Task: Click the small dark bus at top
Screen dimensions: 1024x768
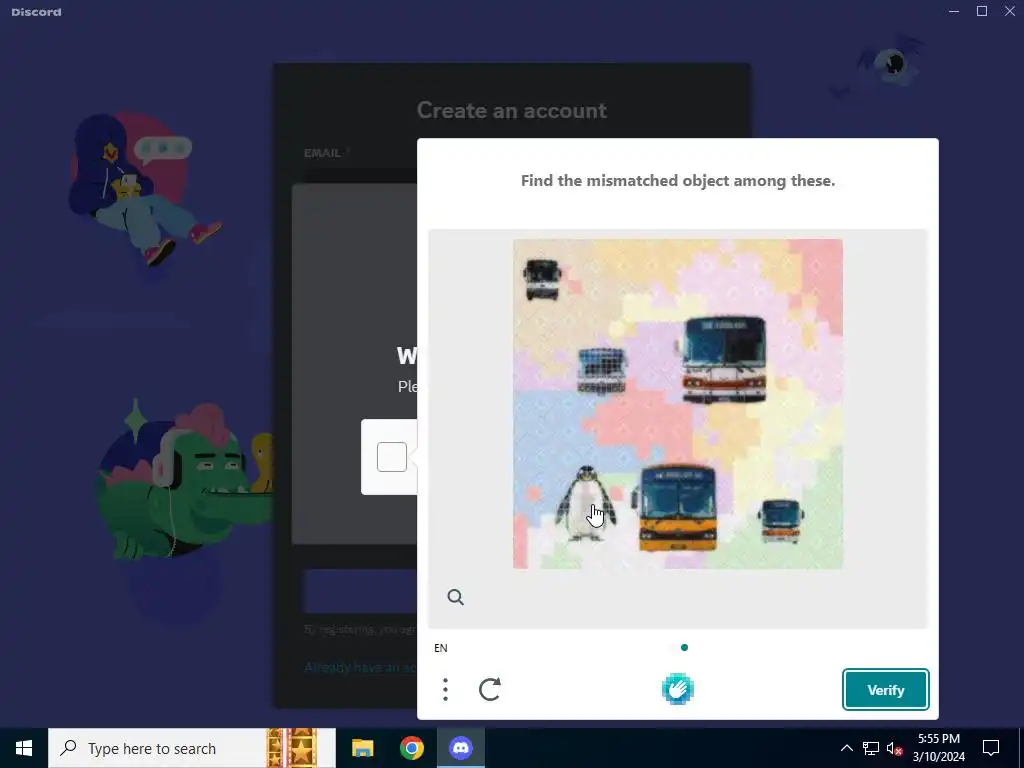Action: [542, 279]
